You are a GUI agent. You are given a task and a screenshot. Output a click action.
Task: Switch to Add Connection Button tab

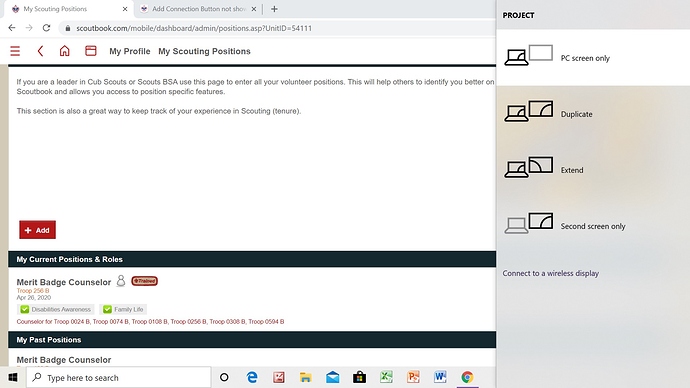198,9
